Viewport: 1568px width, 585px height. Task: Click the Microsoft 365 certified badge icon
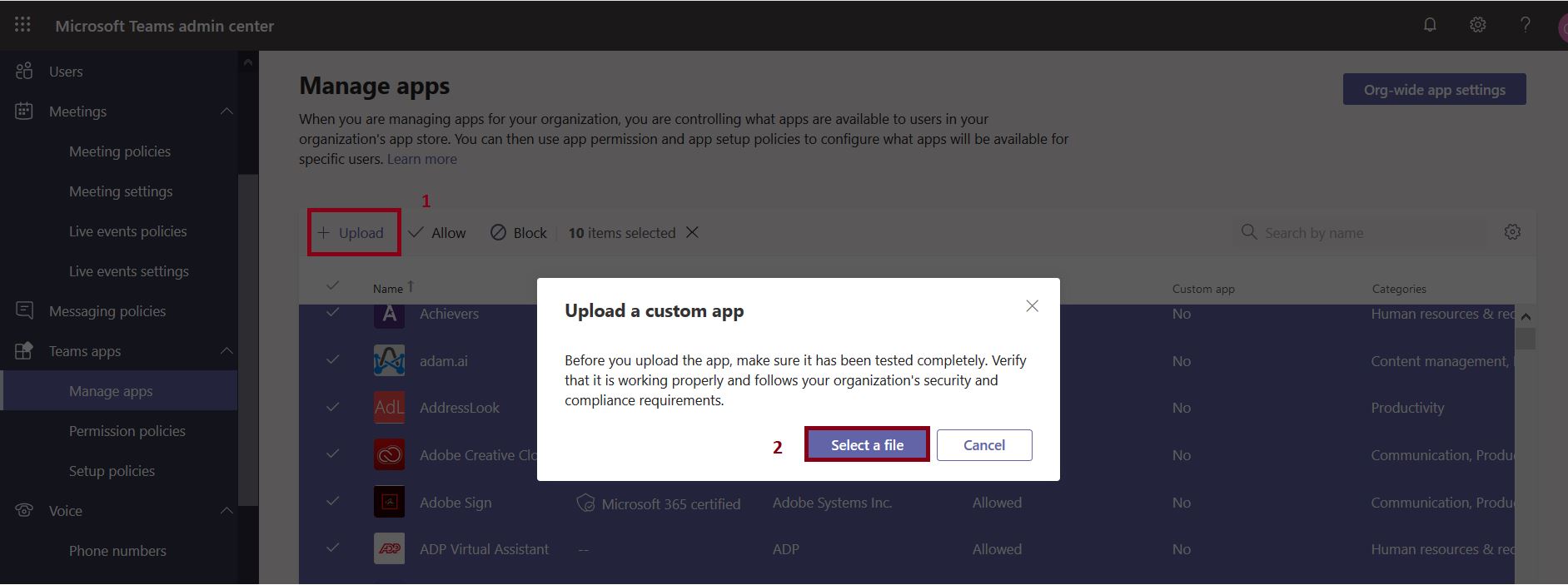point(585,503)
